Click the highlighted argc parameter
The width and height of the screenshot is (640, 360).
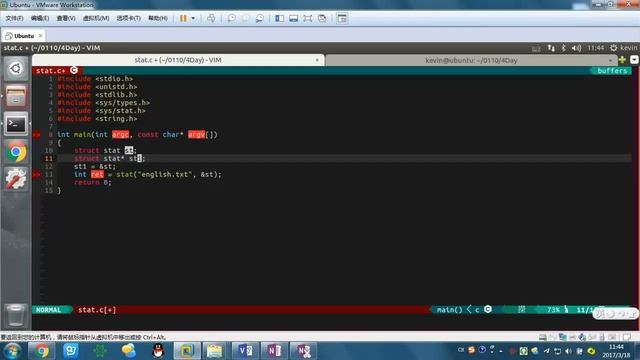(x=120, y=135)
